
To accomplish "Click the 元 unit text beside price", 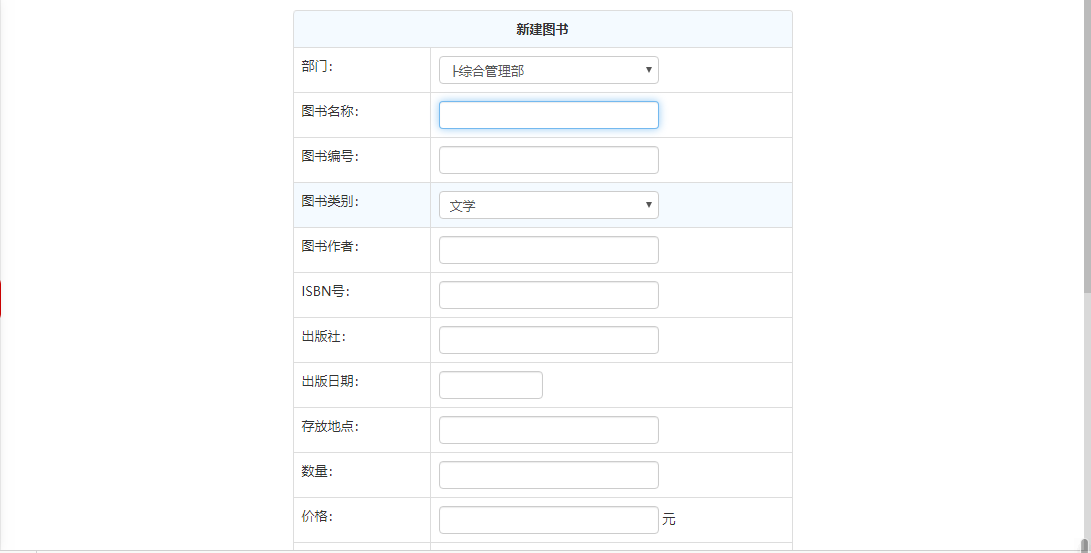I will (669, 520).
